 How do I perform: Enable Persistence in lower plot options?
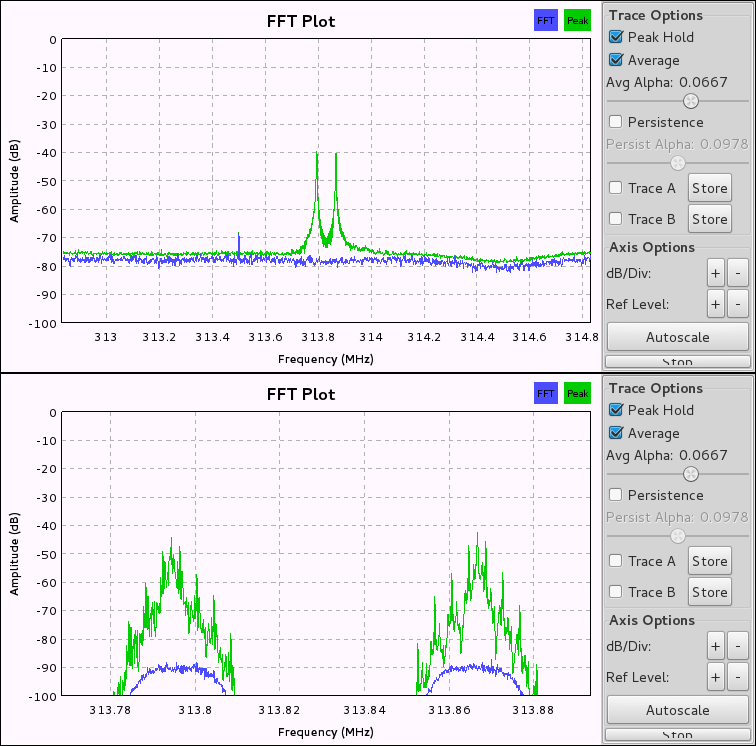[616, 495]
